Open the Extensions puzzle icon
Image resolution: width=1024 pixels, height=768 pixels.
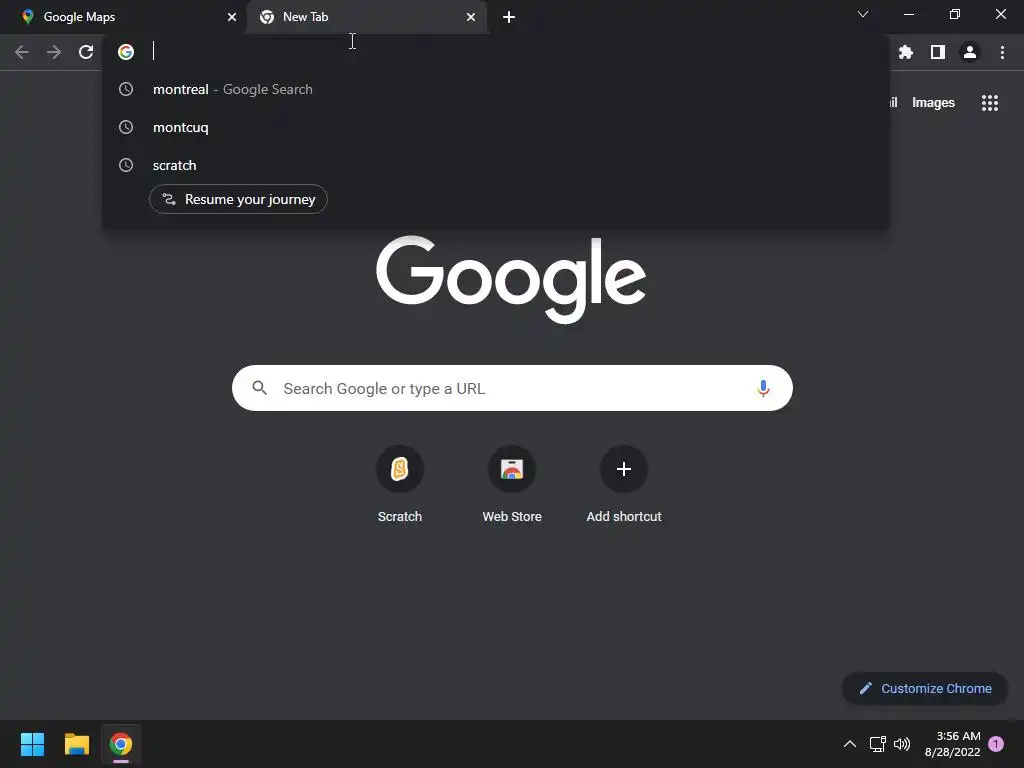pyautogui.click(x=906, y=52)
